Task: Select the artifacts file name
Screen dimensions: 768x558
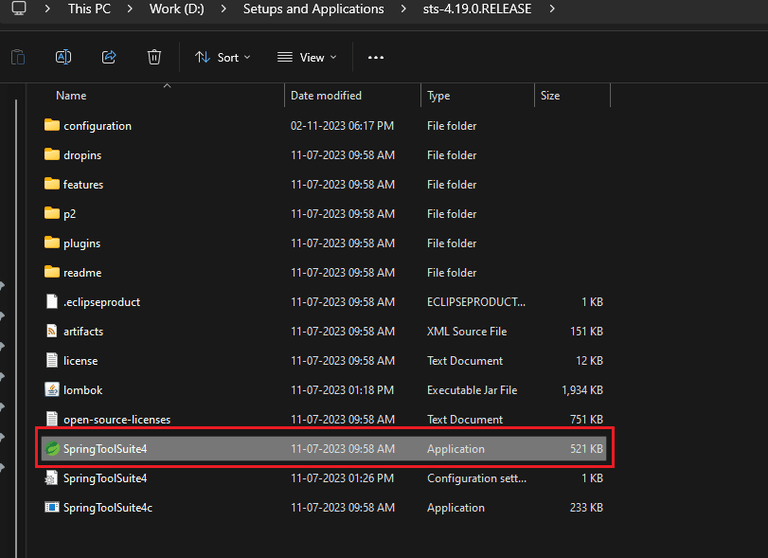Action: tap(83, 332)
